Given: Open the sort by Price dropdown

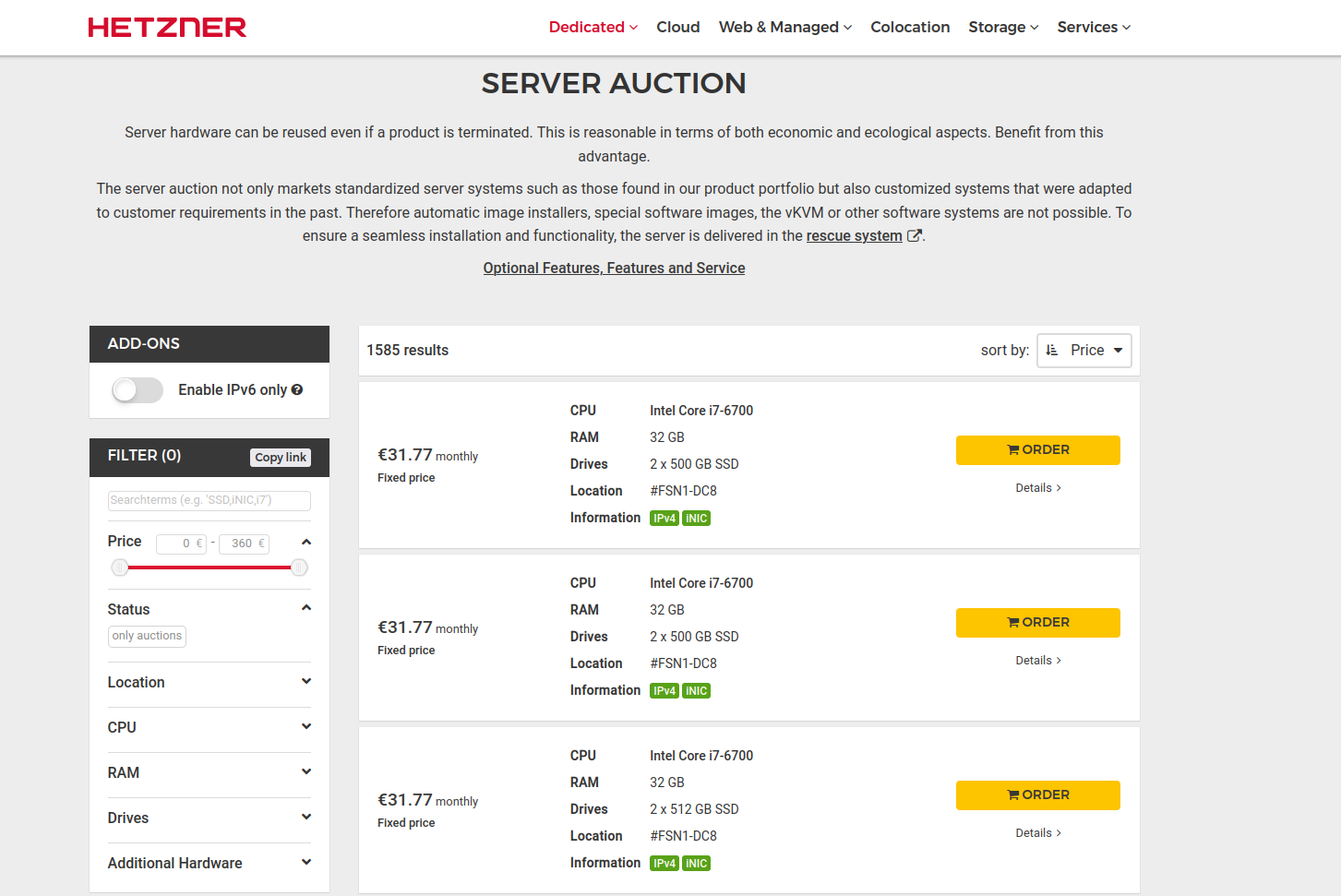Looking at the screenshot, I should [1084, 351].
